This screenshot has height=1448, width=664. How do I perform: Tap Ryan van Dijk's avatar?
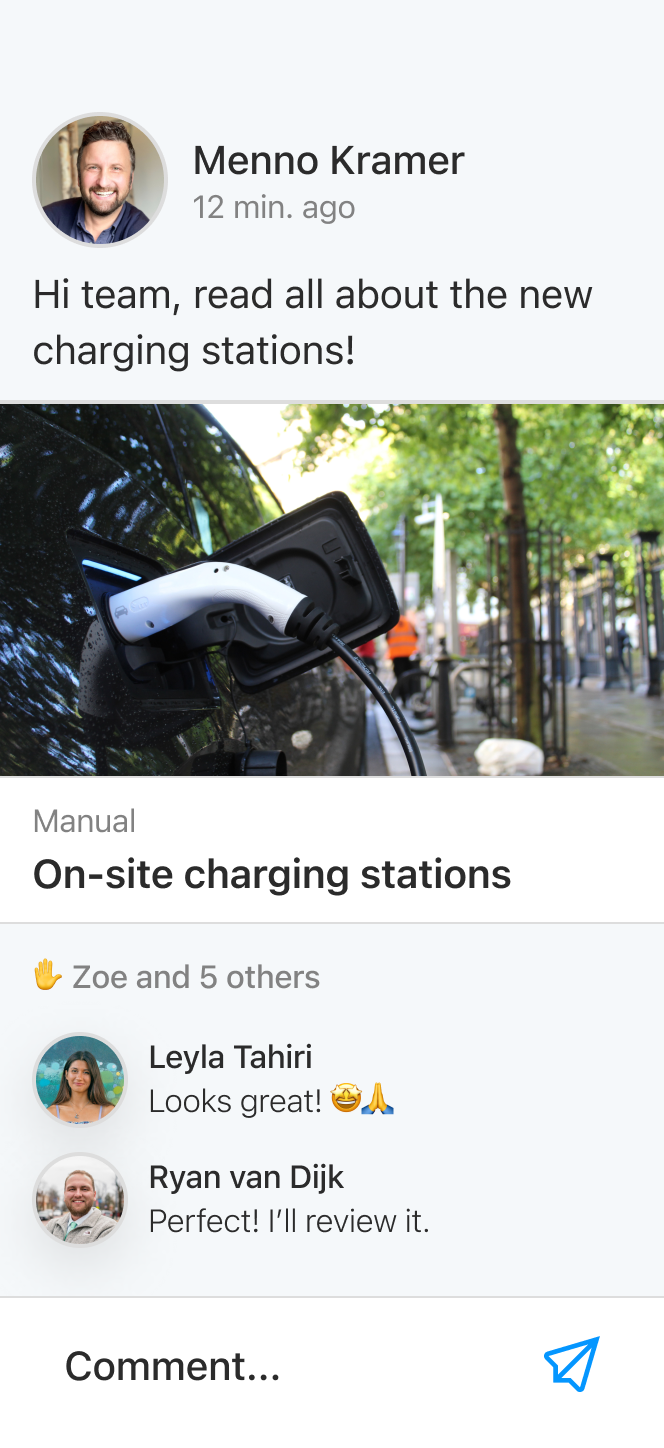click(80, 1200)
